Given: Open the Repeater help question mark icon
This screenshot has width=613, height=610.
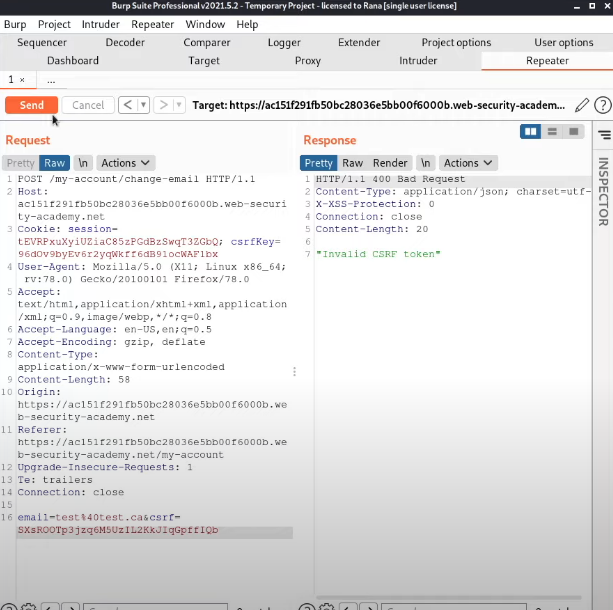Looking at the screenshot, I should pos(602,105).
